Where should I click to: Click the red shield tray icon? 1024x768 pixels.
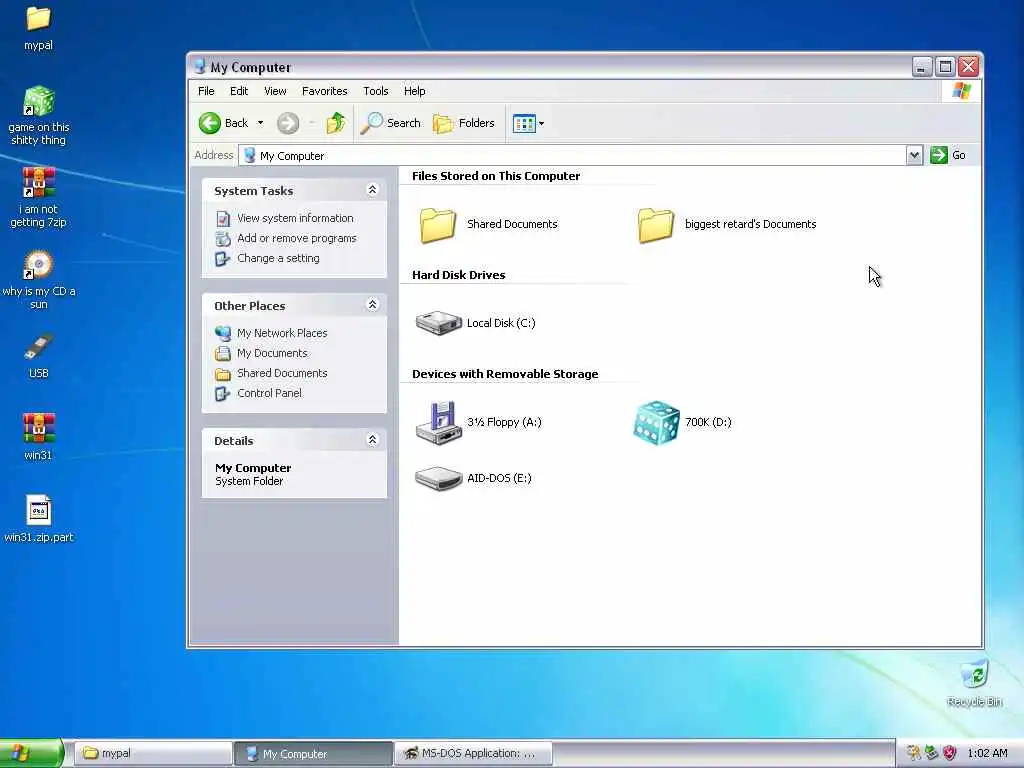click(x=950, y=753)
